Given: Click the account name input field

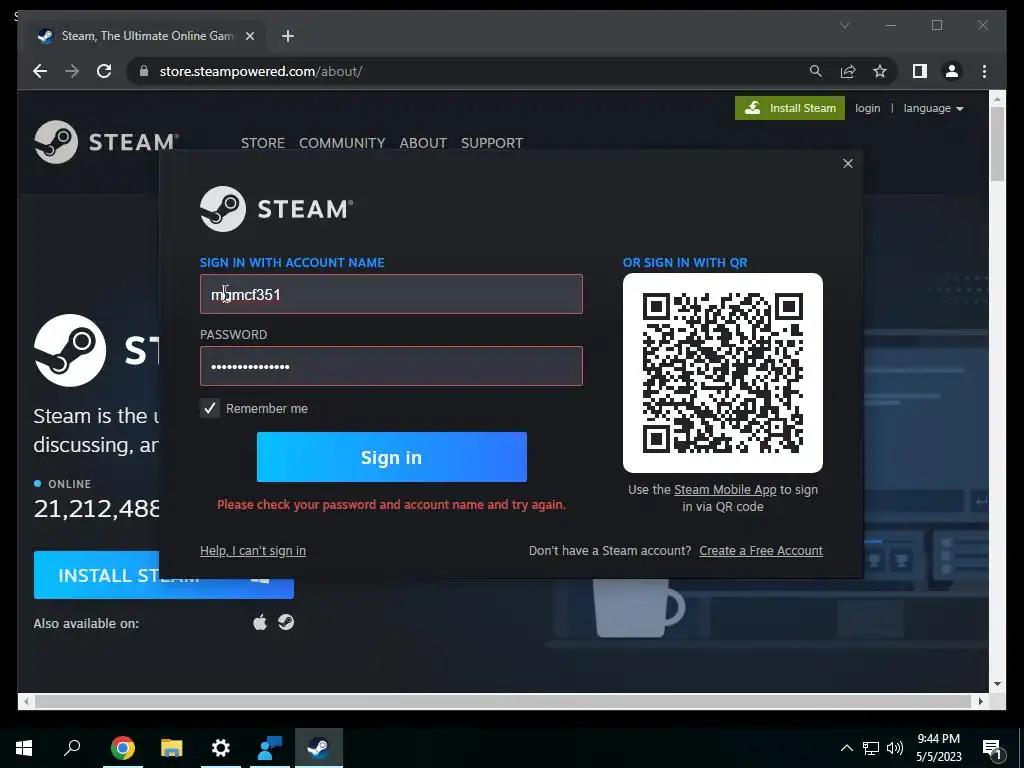Looking at the screenshot, I should (391, 294).
